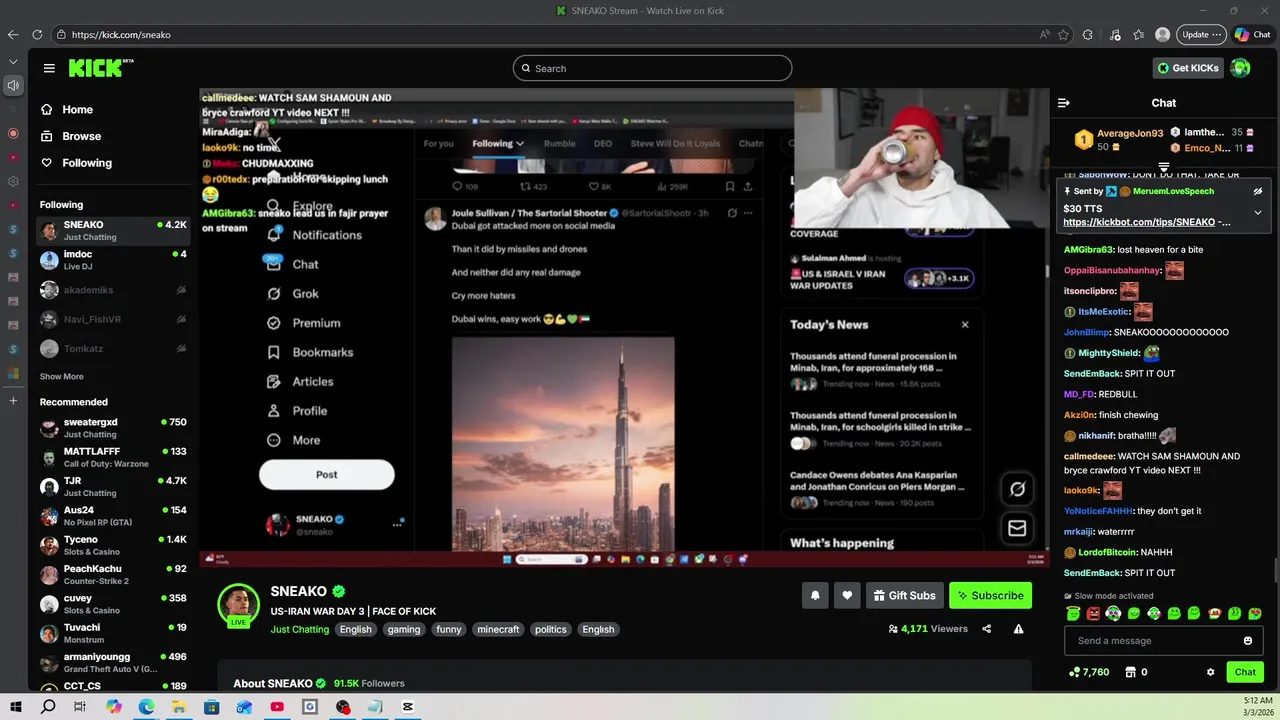Click the gaming tag

(404, 629)
